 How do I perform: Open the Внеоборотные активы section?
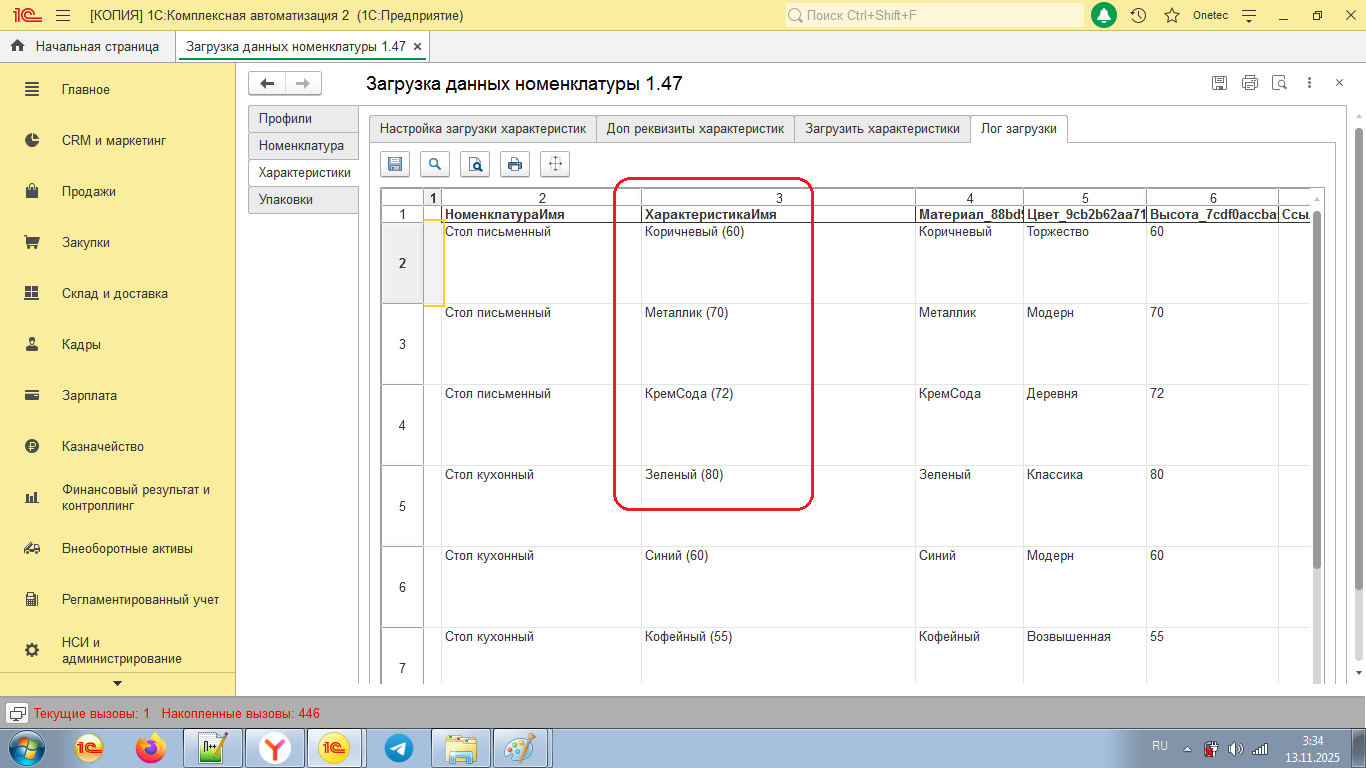click(118, 549)
